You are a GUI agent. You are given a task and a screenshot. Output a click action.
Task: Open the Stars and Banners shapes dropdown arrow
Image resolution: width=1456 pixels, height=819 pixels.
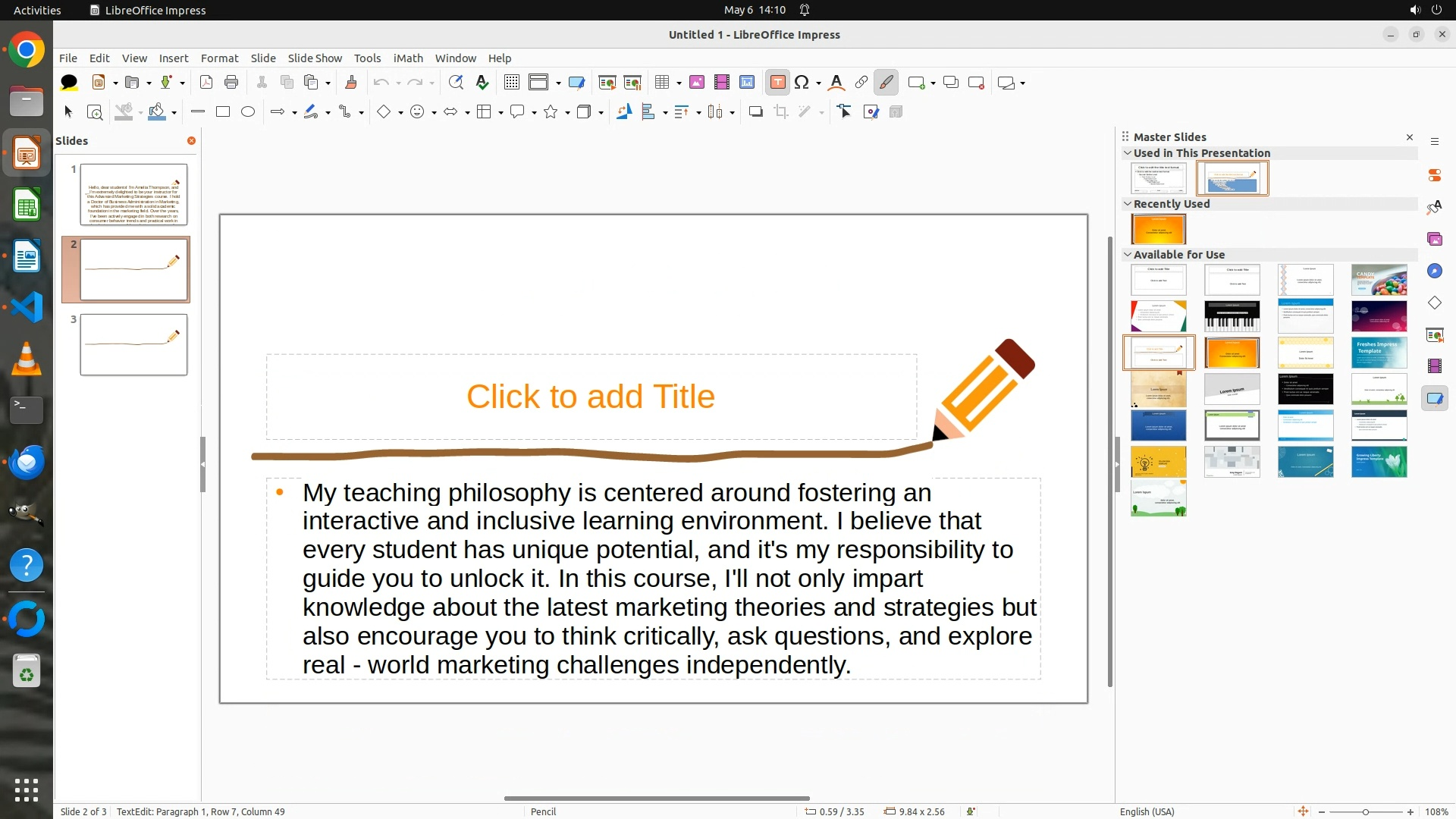[x=567, y=113]
